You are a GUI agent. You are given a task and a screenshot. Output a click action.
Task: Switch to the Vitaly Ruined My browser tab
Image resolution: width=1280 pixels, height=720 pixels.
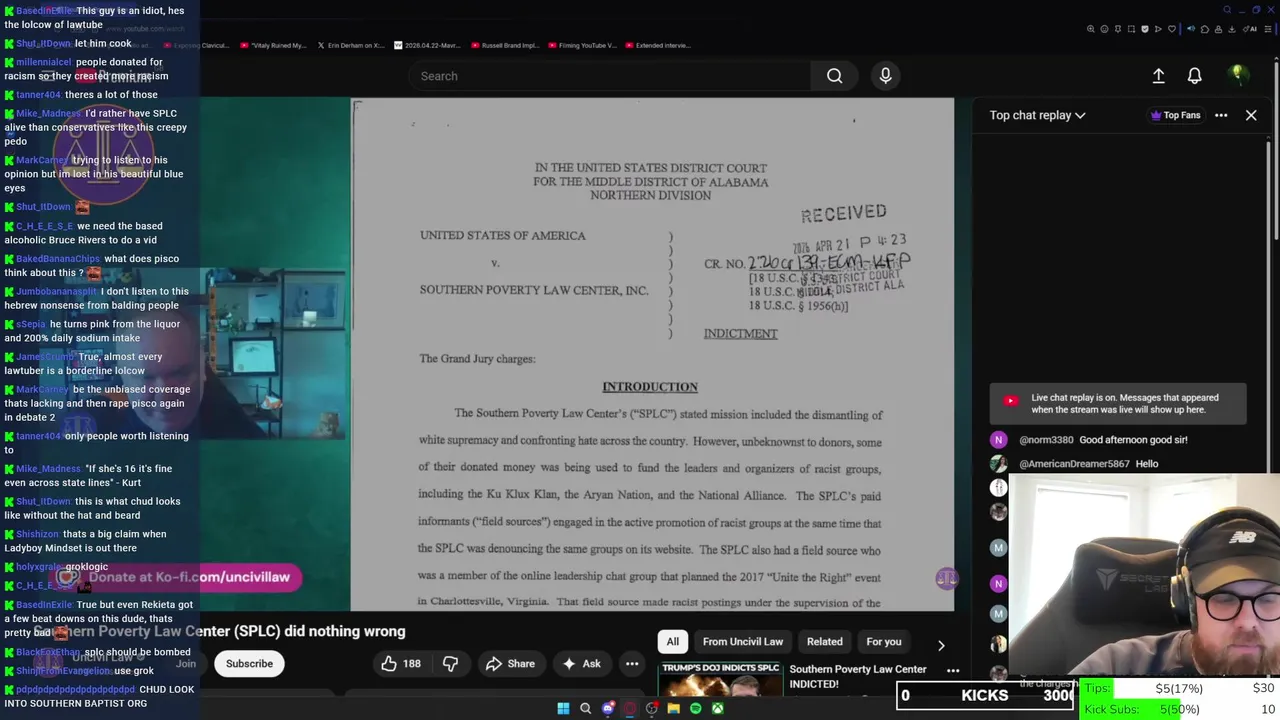pos(274,45)
